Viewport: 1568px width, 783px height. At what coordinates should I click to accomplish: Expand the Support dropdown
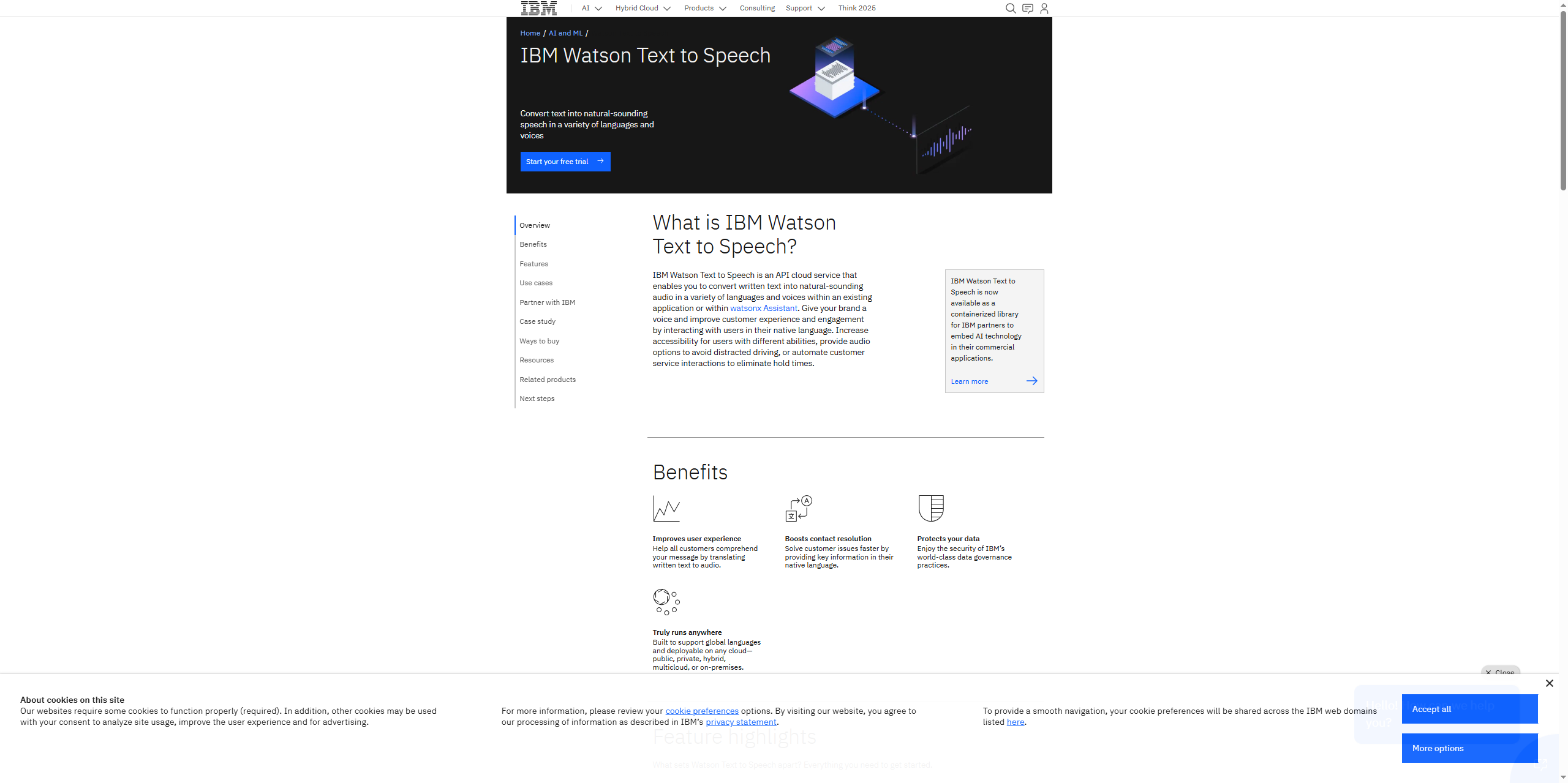pyautogui.click(x=805, y=8)
